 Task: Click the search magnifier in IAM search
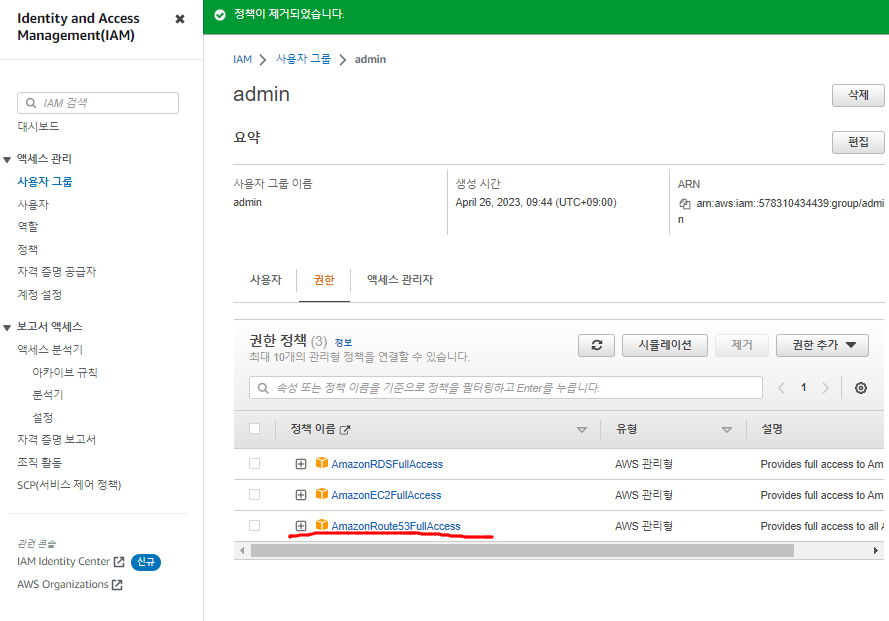point(31,103)
